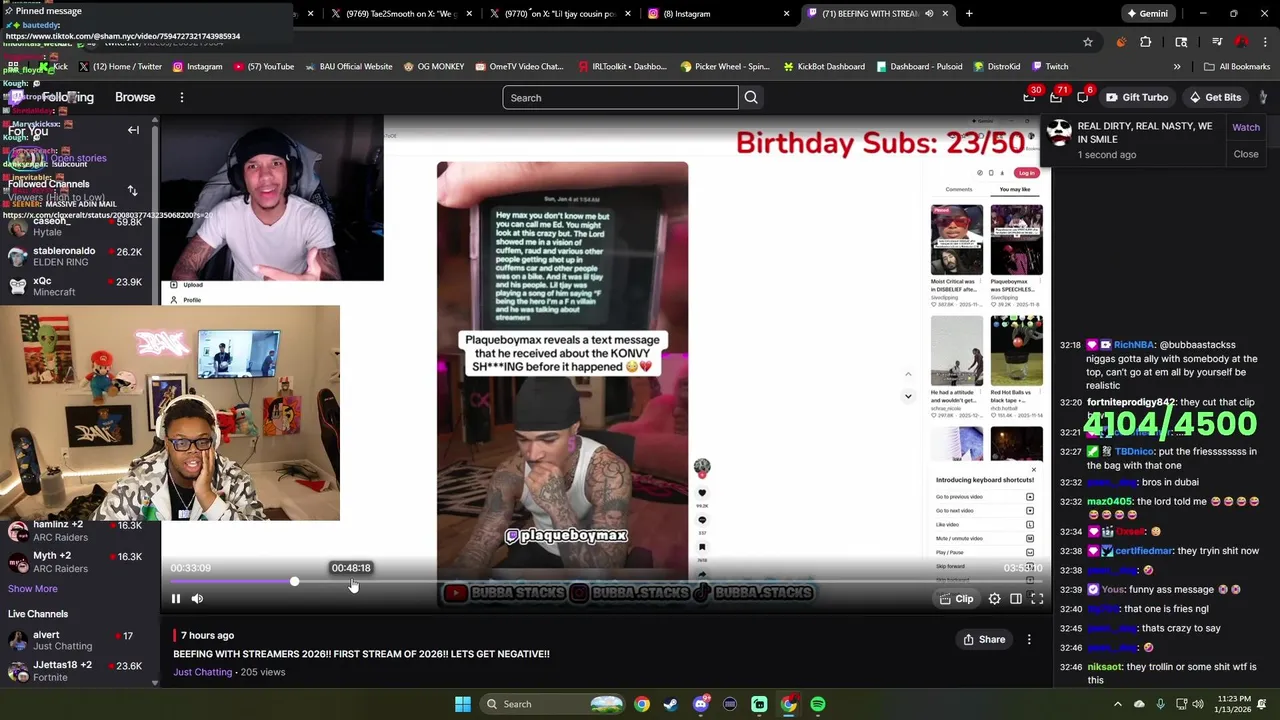1280x720 pixels.
Task: Open OG MONKEY bookmark
Action: pos(434,67)
